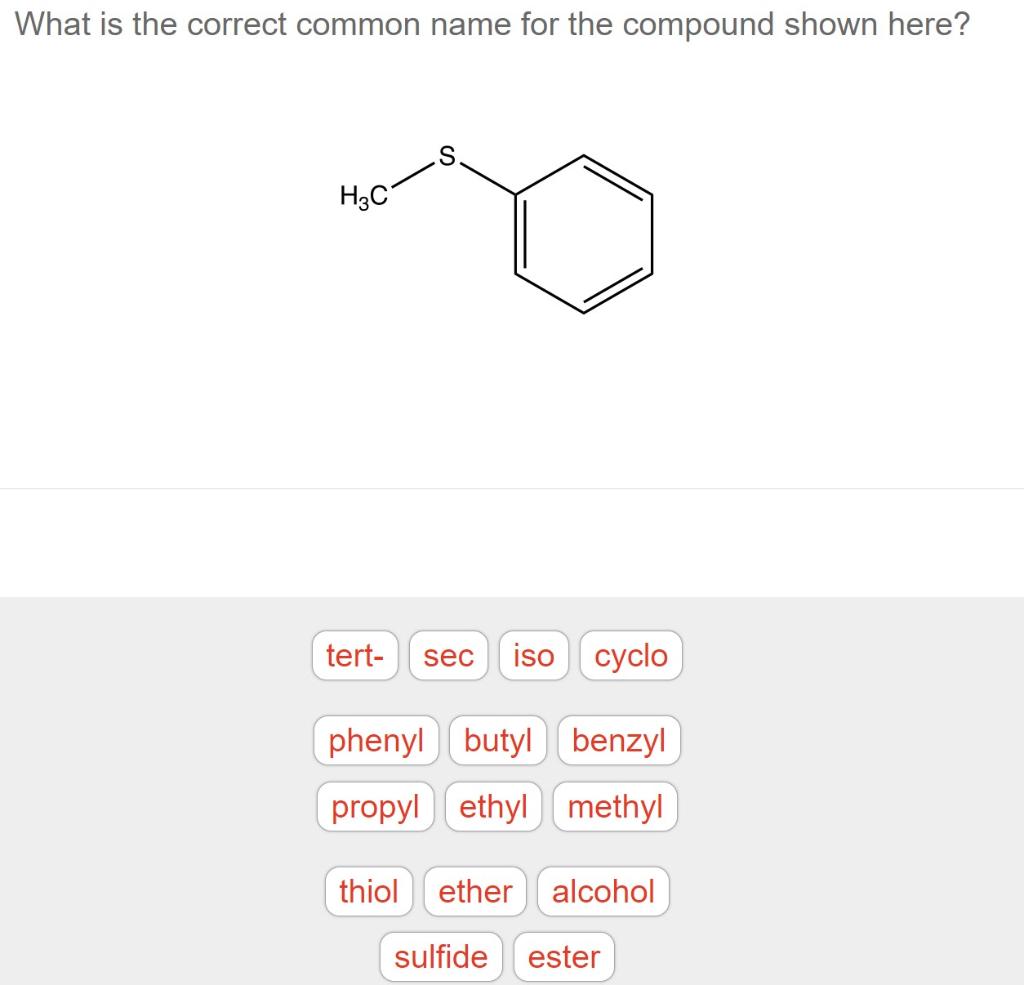Select the "thiol" functional group tile

(369, 891)
